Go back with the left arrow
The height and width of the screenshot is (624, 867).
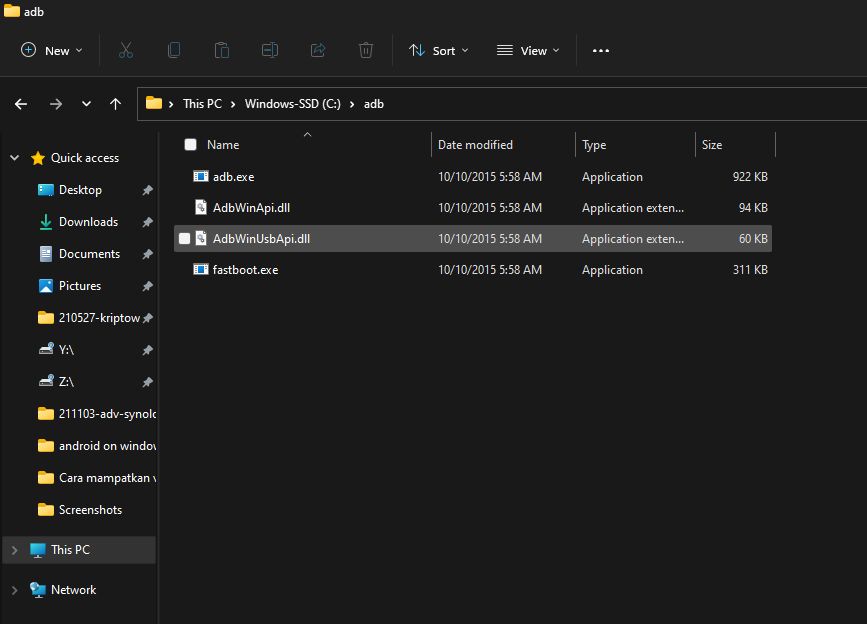coord(21,104)
